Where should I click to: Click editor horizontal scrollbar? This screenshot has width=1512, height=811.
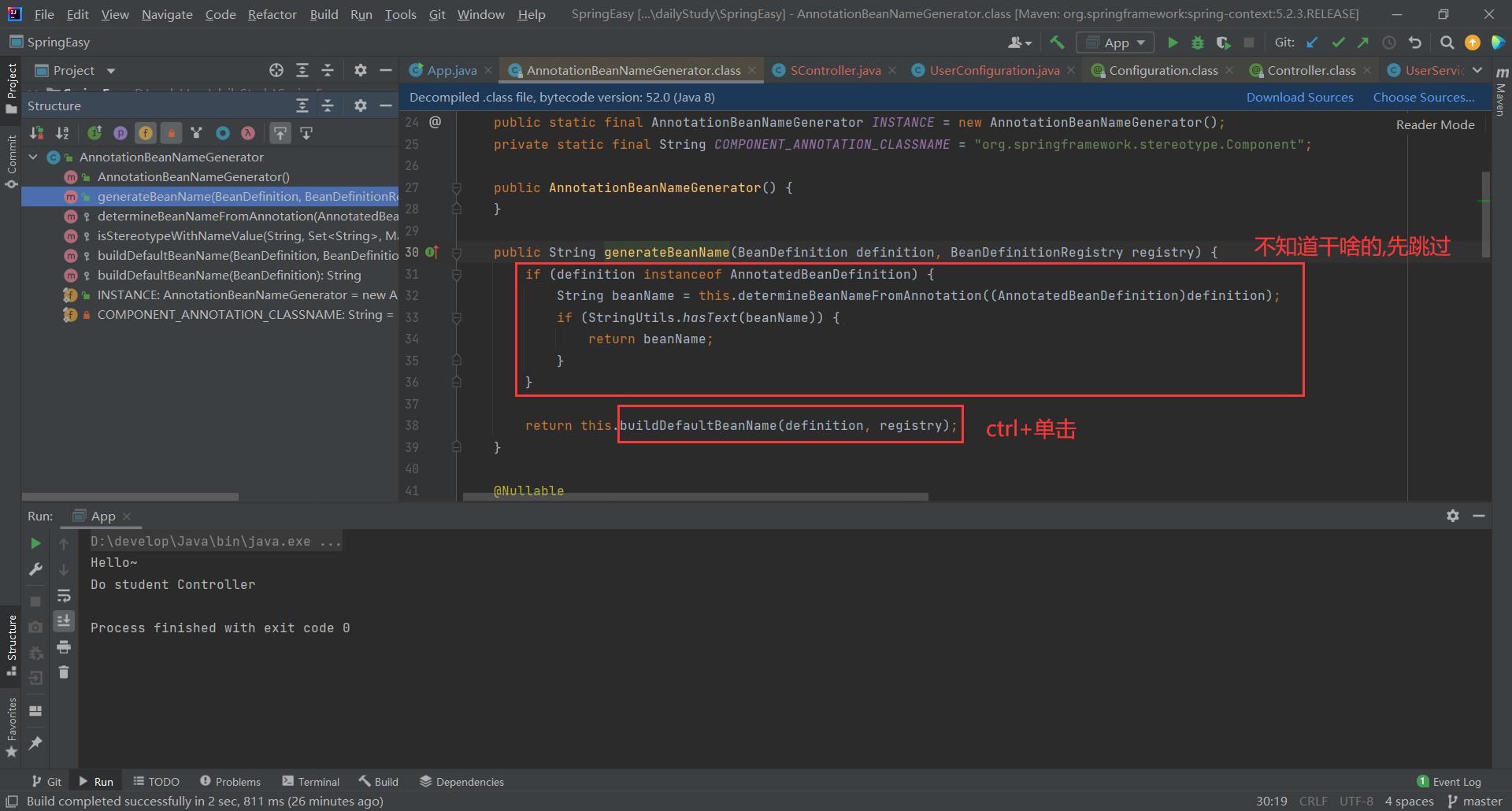point(695,497)
